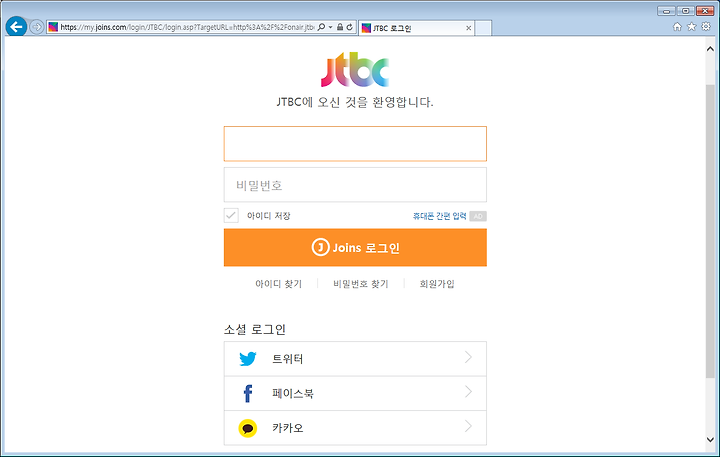Open 아이디 찾기 link
720x457 pixels.
tap(279, 284)
